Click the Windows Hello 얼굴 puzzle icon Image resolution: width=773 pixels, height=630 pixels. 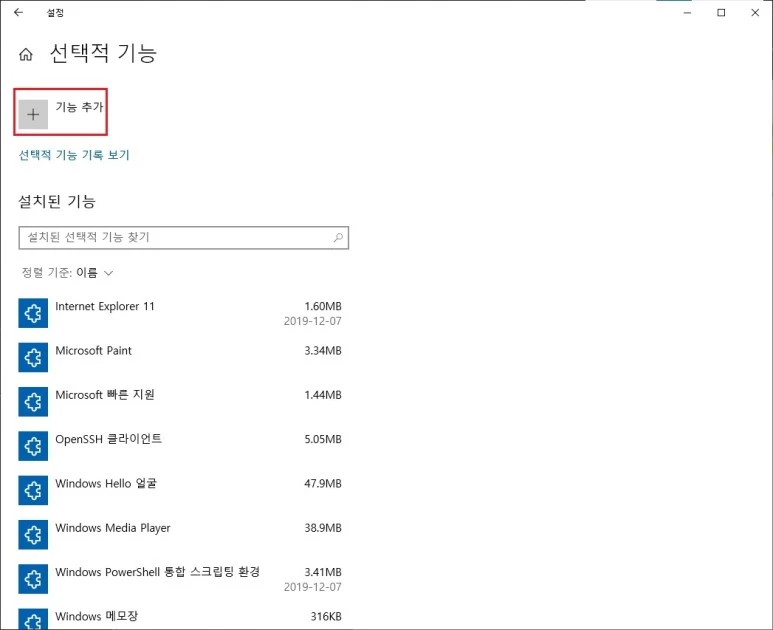point(33,490)
